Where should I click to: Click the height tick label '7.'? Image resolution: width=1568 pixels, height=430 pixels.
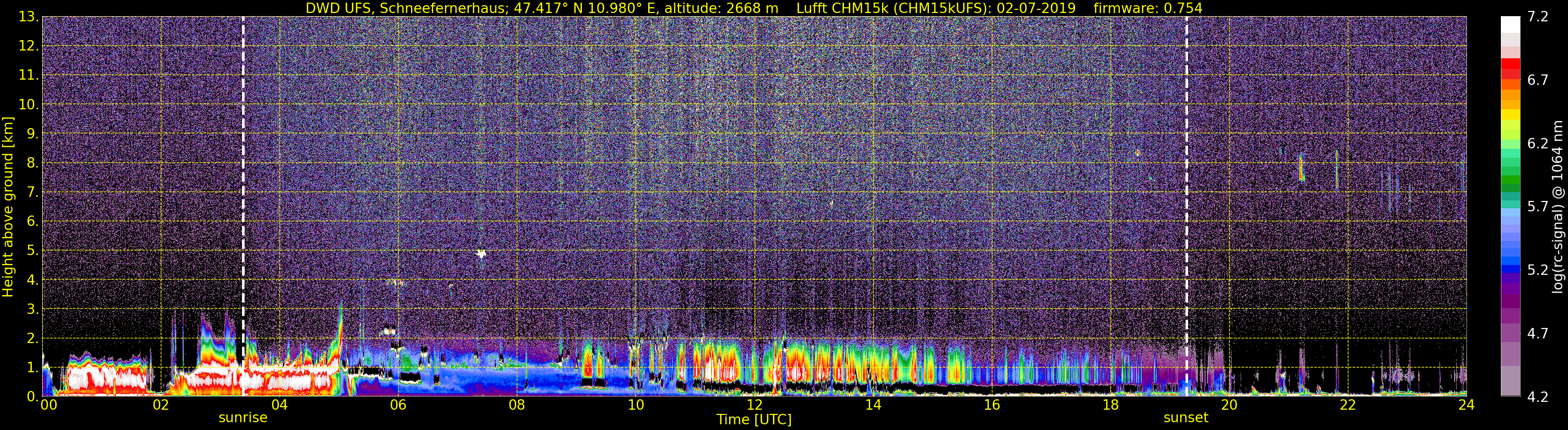tap(32, 193)
